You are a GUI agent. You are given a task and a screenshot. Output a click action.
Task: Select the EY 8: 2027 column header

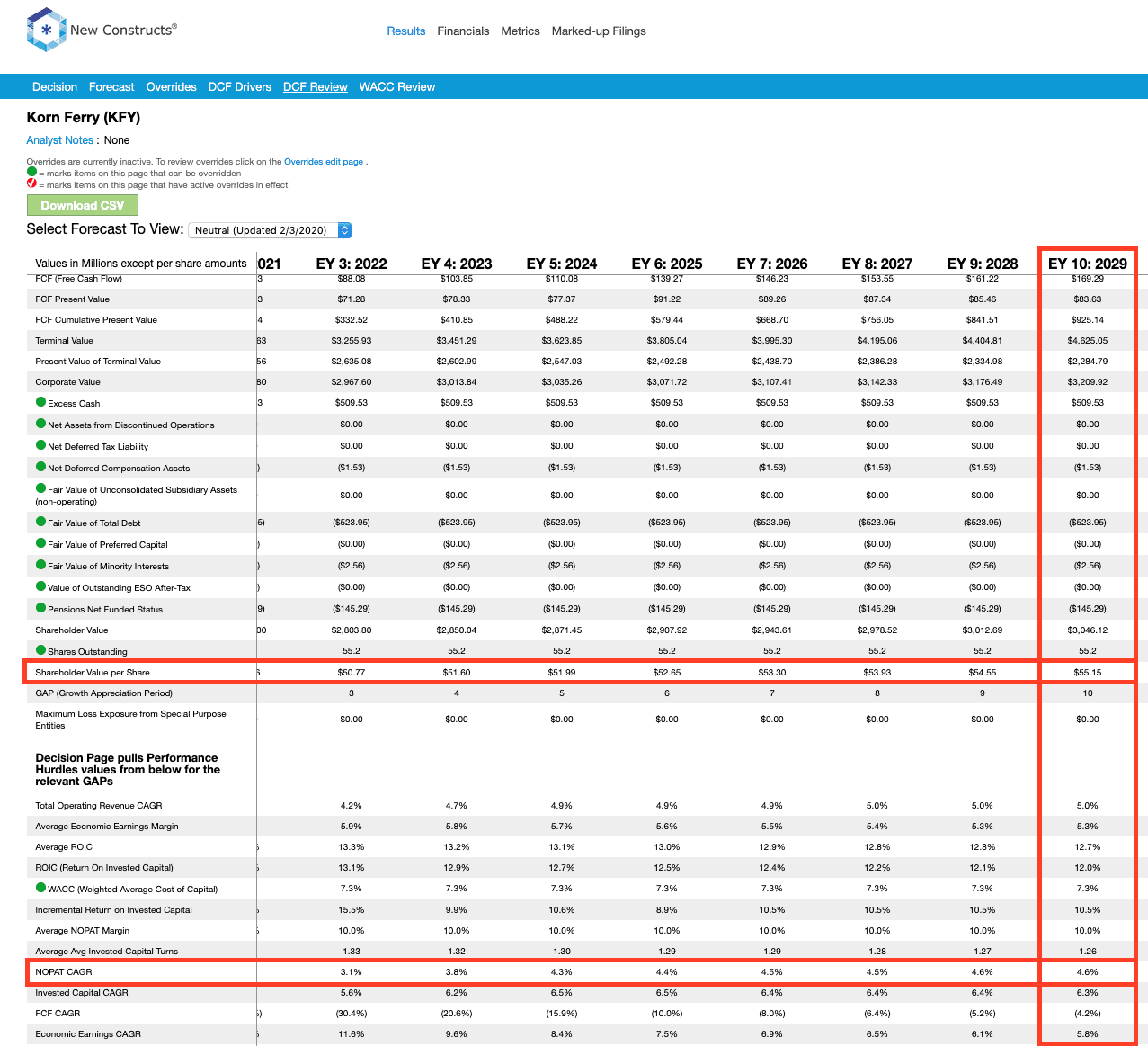[x=877, y=264]
